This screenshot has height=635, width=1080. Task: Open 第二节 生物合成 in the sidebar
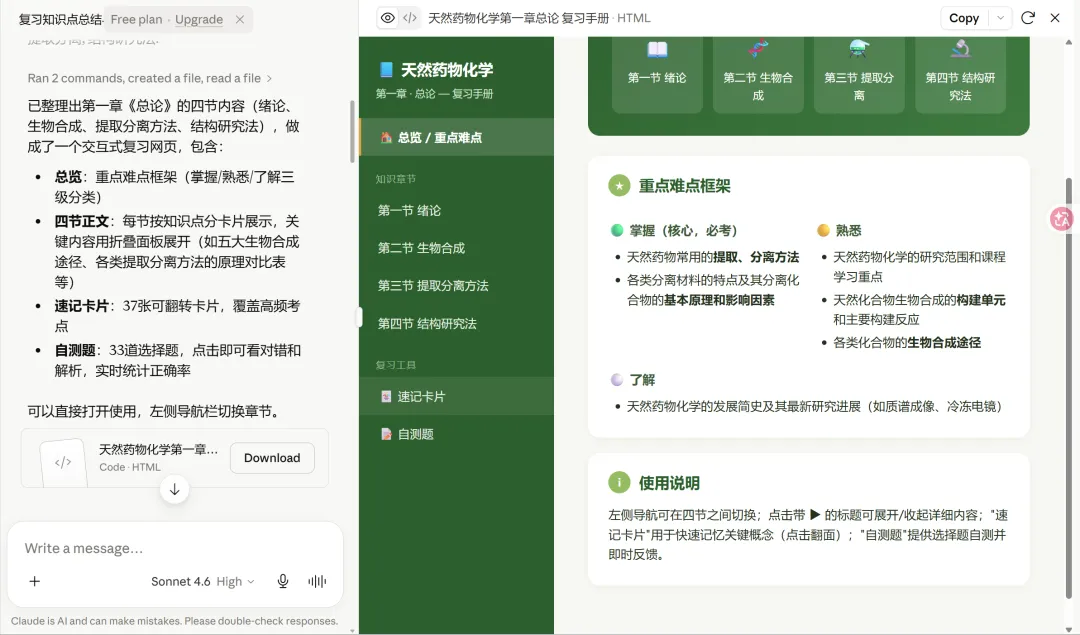(x=457, y=248)
